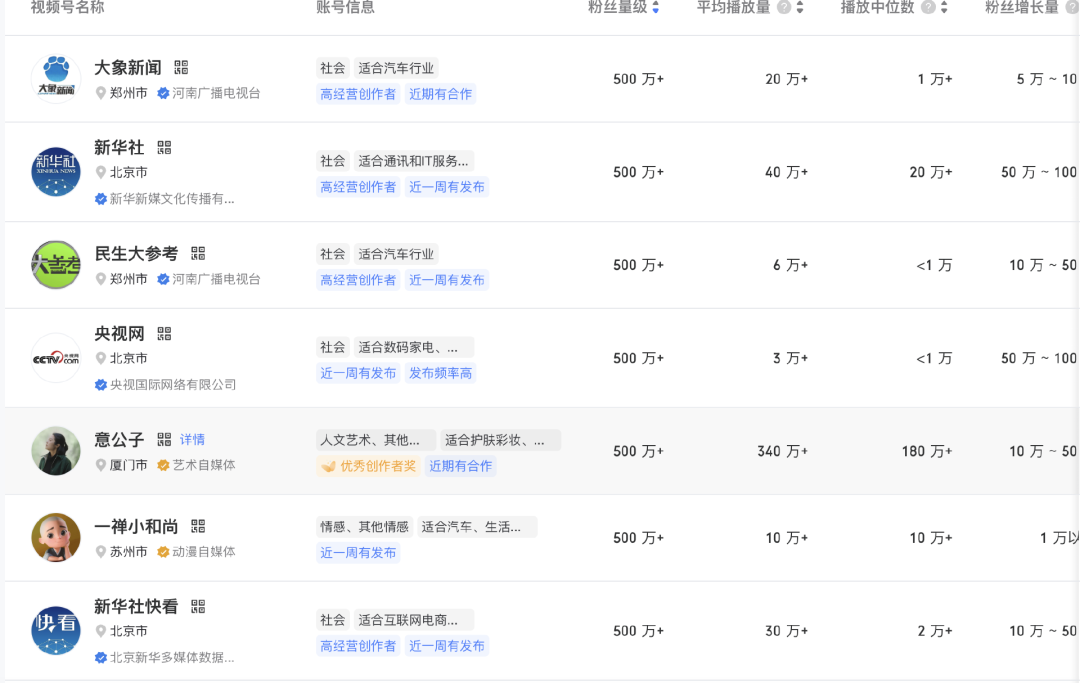Click 高经营创作者 tag in 民生大参考 row
This screenshot has height=683, width=1080.
(x=358, y=280)
